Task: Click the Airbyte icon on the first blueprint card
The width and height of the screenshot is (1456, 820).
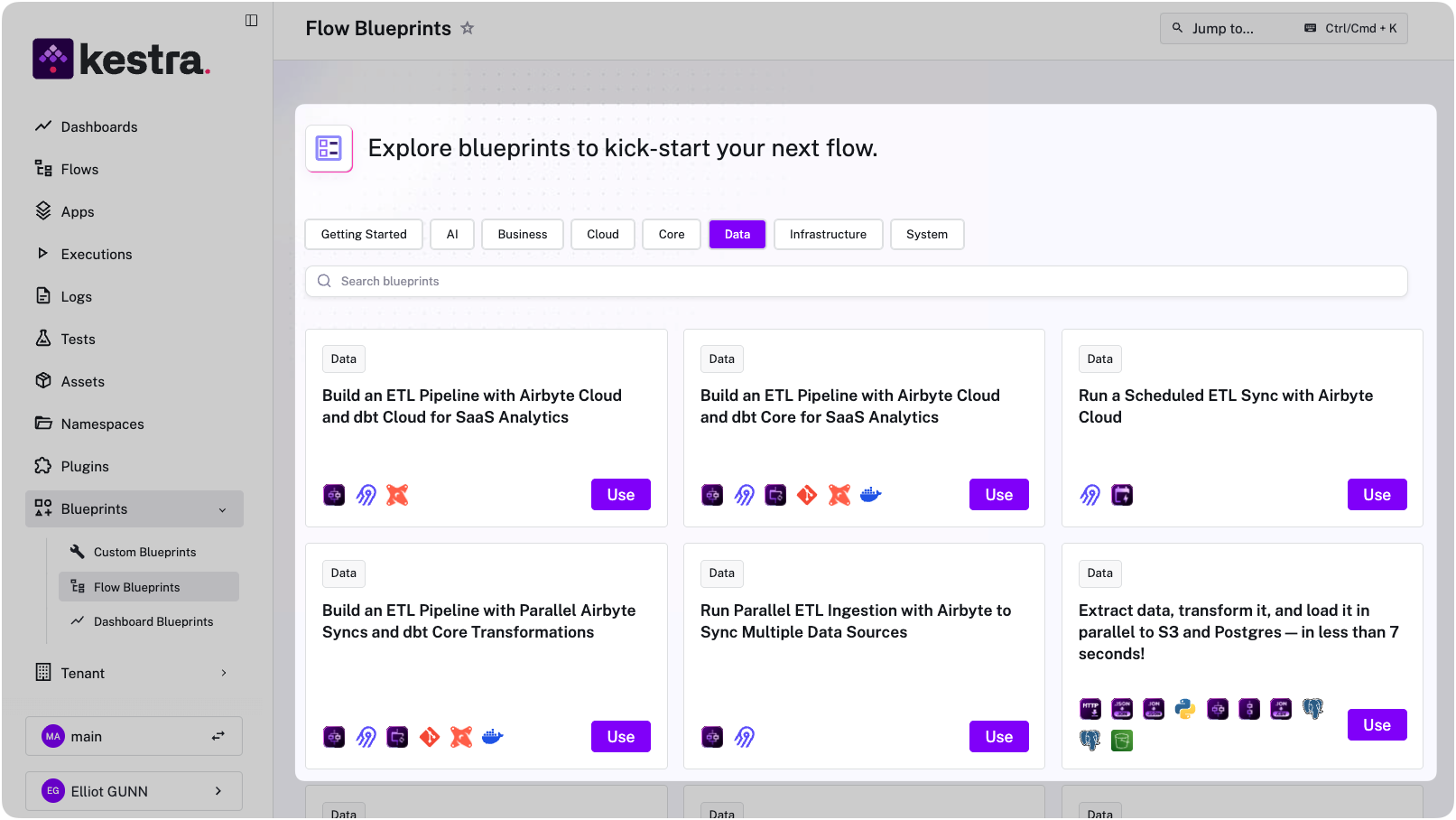Action: tap(366, 494)
